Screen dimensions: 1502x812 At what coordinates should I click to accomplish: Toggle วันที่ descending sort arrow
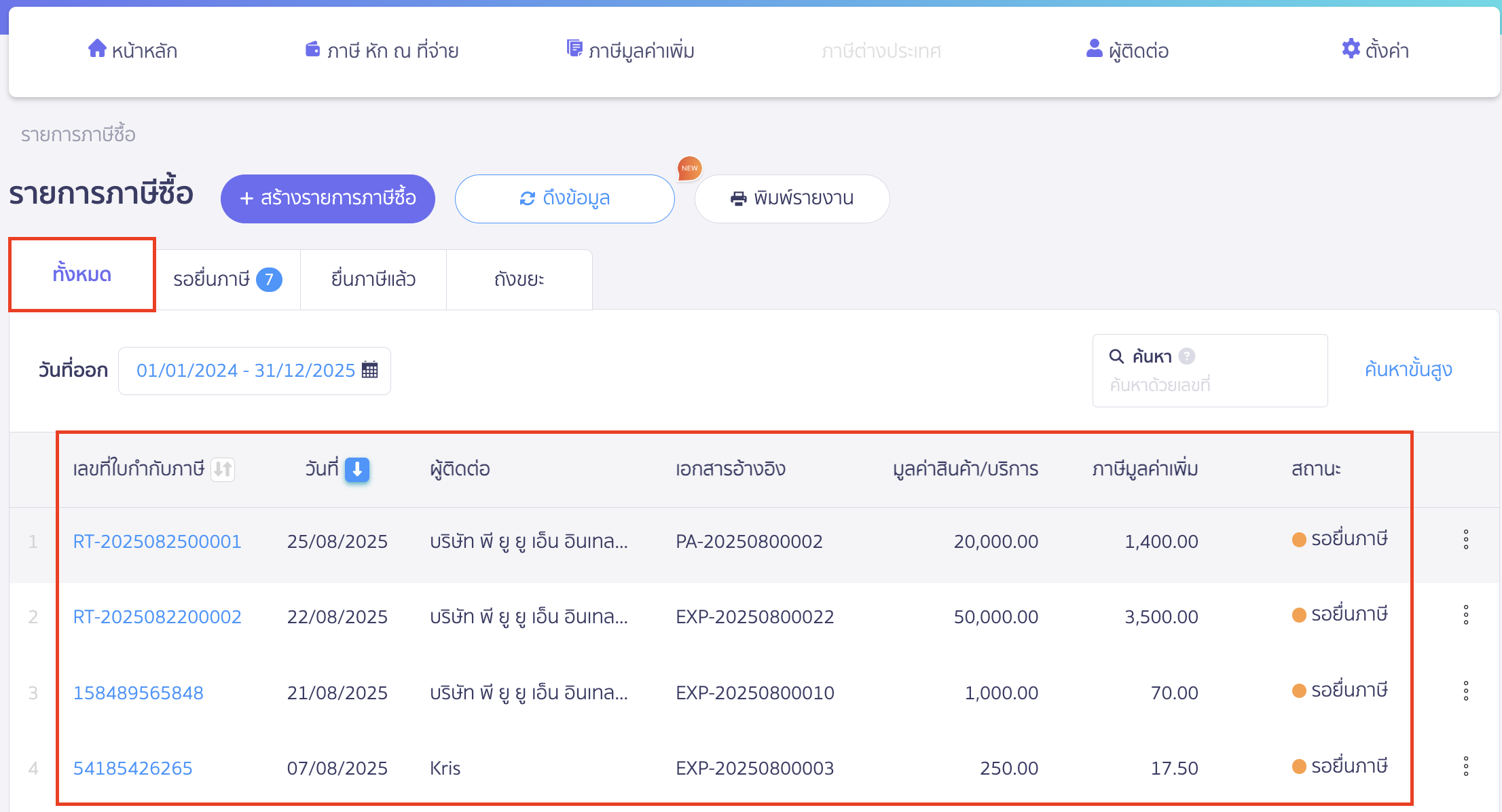(x=357, y=469)
